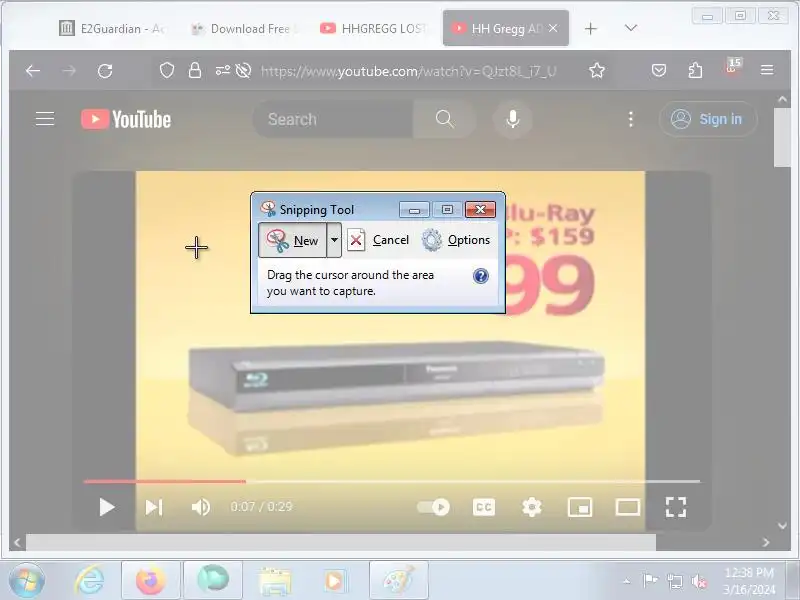Screen dimensions: 800x600
Task: Mute the video volume
Action: 201,507
